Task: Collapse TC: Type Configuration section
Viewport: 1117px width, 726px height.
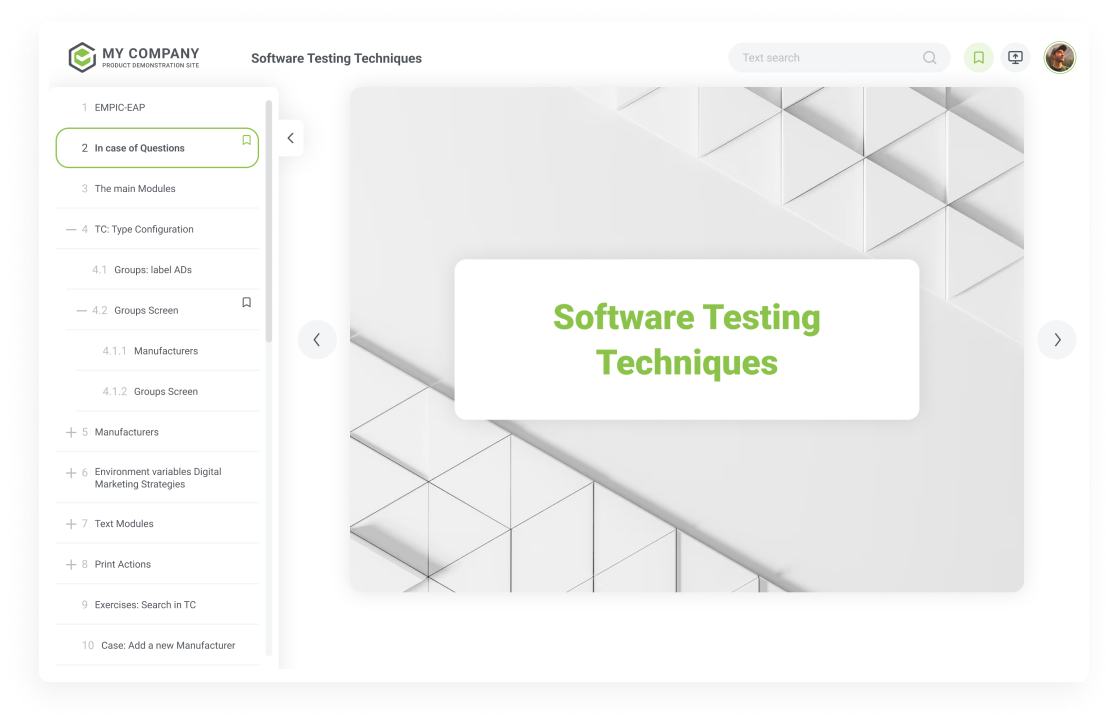Action: [x=71, y=230]
